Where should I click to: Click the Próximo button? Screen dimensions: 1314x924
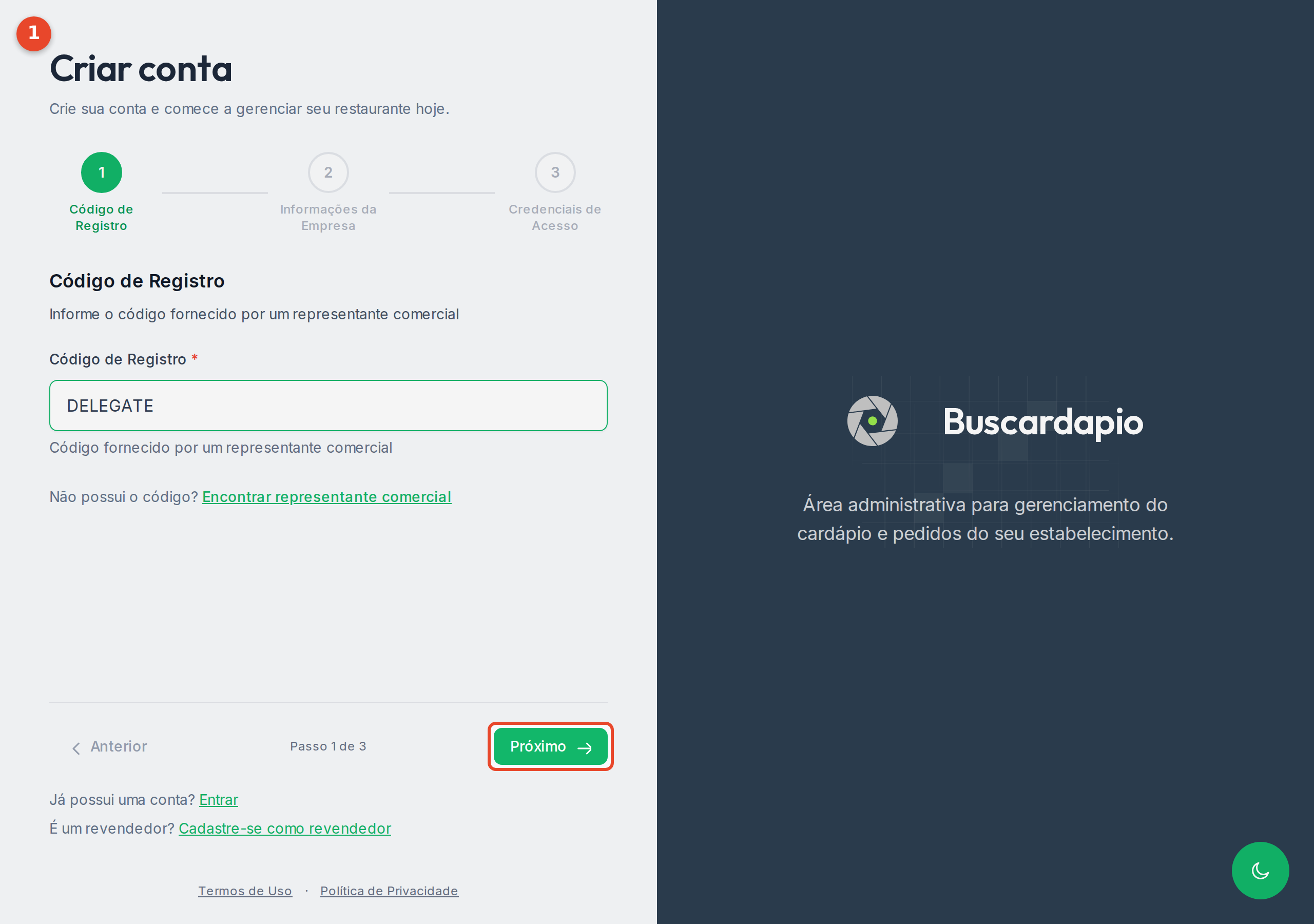550,746
